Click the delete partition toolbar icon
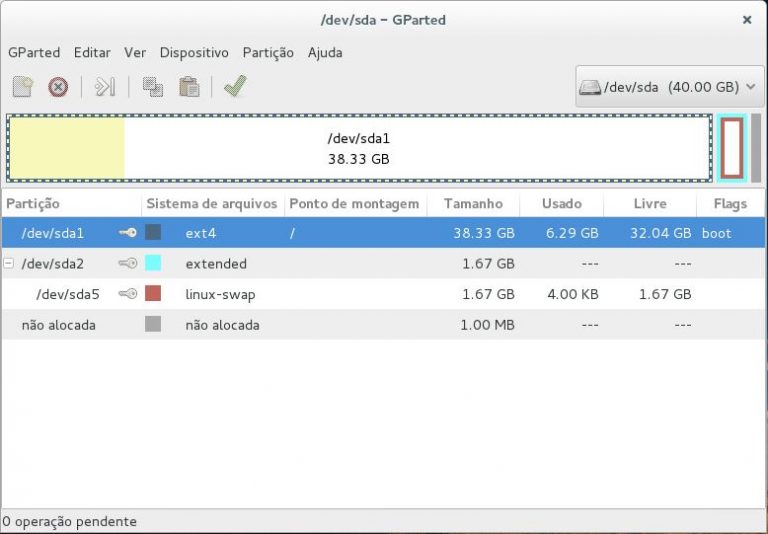The height and width of the screenshot is (534, 768). [x=58, y=87]
